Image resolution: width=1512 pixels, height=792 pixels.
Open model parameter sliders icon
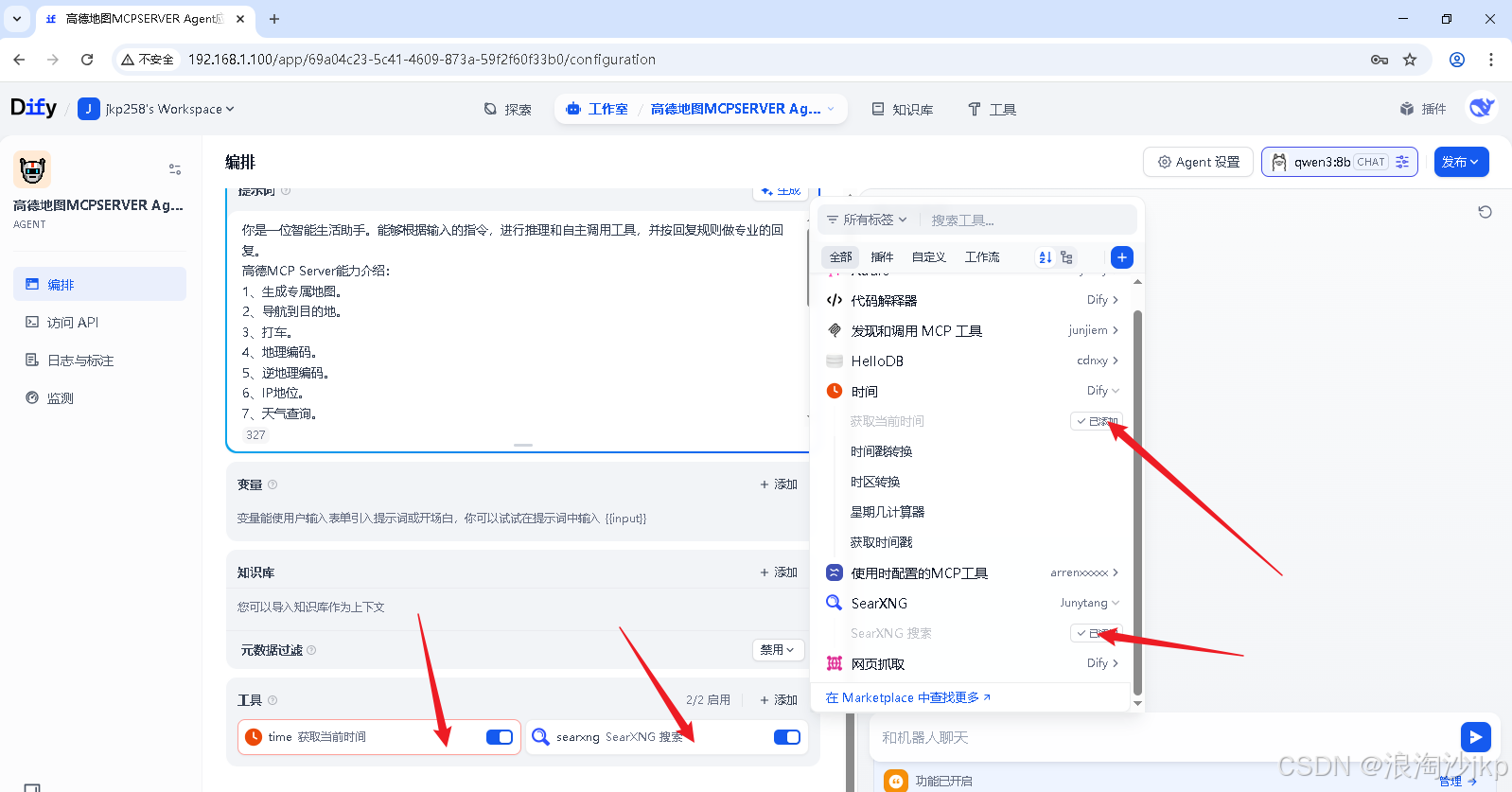[1402, 162]
